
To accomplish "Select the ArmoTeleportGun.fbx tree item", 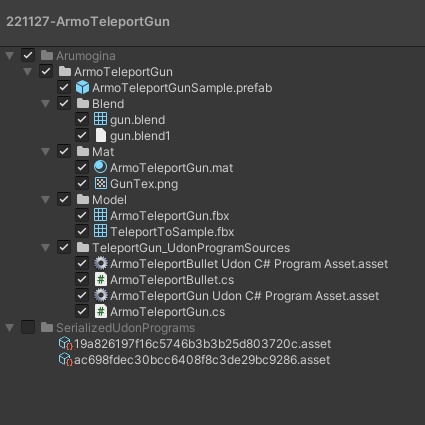I will pos(170,216).
